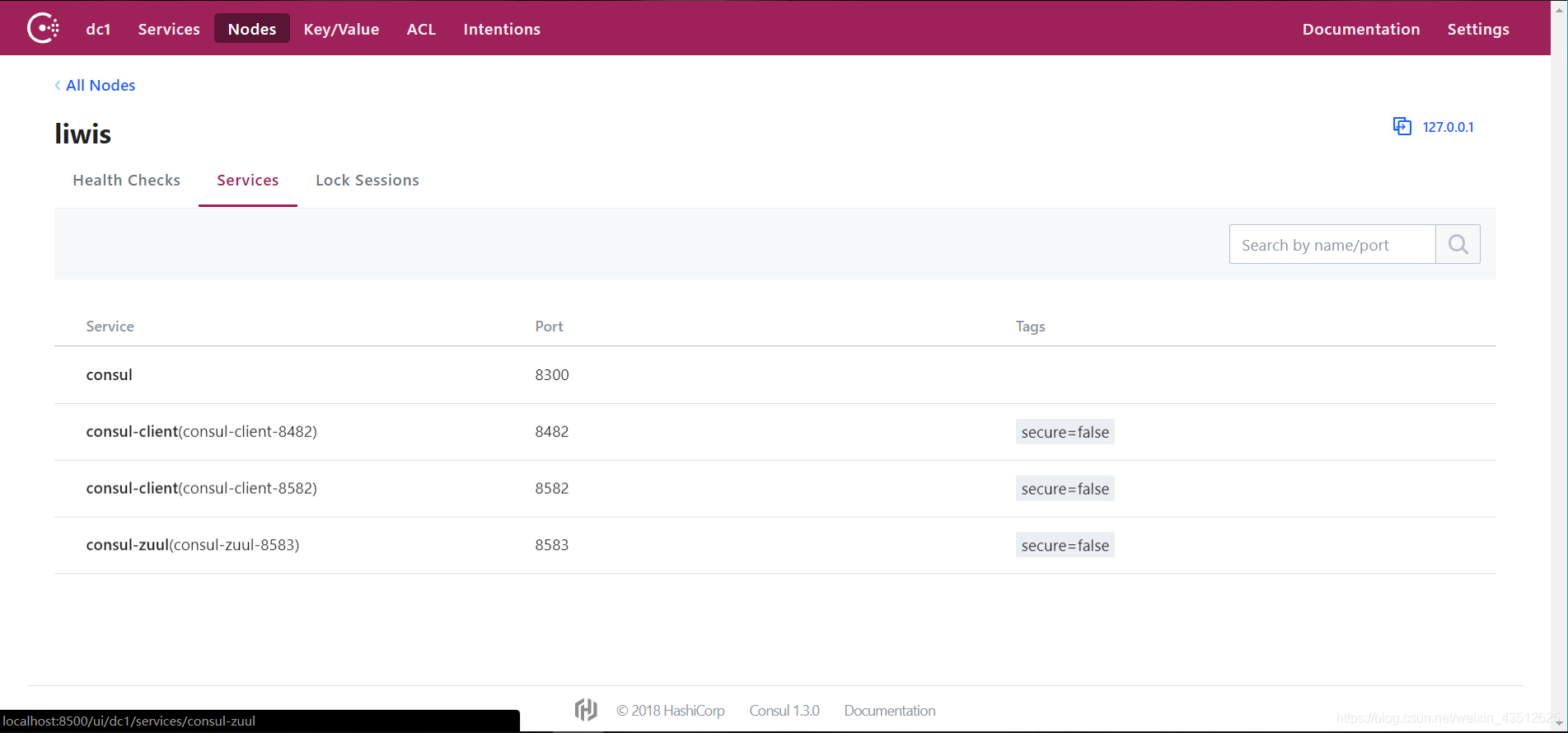The image size is (1568, 733).
Task: Click the 2018 HashiCorp copyright link
Action: [670, 711]
